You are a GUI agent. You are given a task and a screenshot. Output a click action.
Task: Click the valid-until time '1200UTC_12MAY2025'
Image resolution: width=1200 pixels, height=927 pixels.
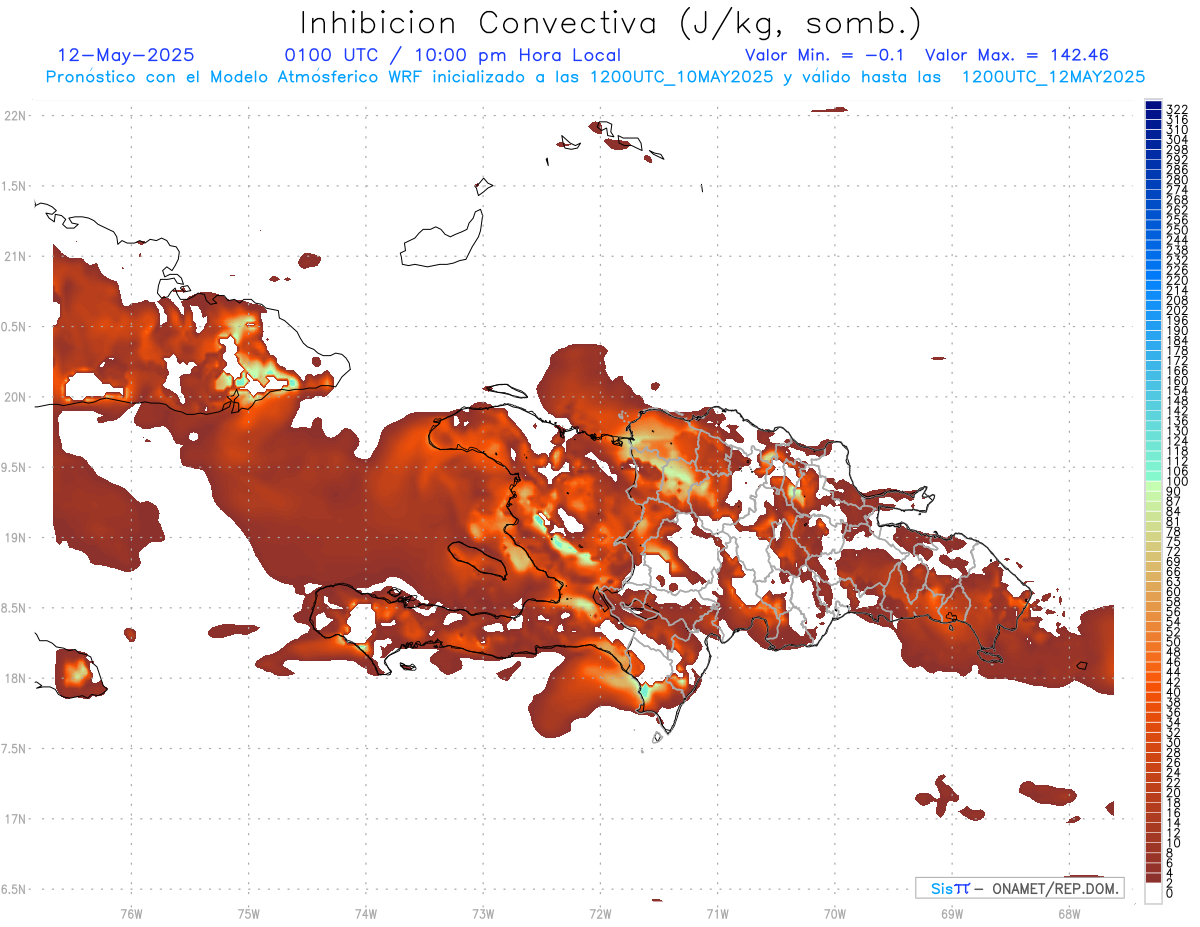1053,76
